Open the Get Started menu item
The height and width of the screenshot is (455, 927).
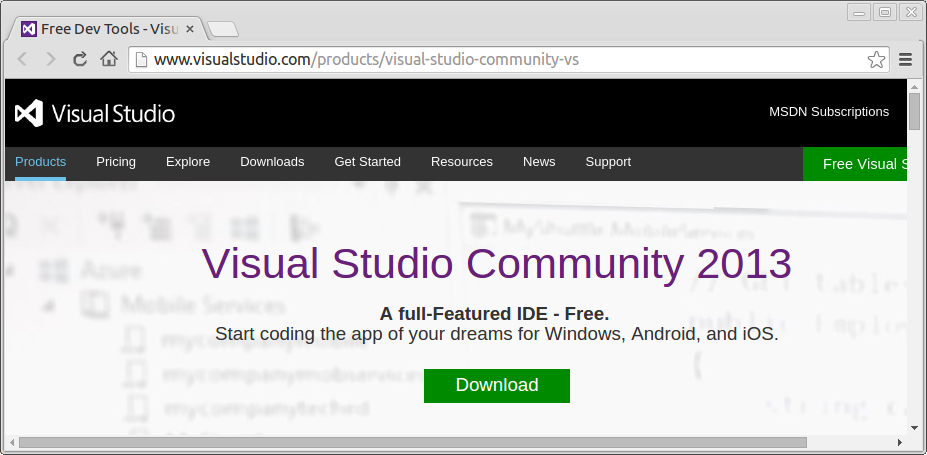pos(368,162)
